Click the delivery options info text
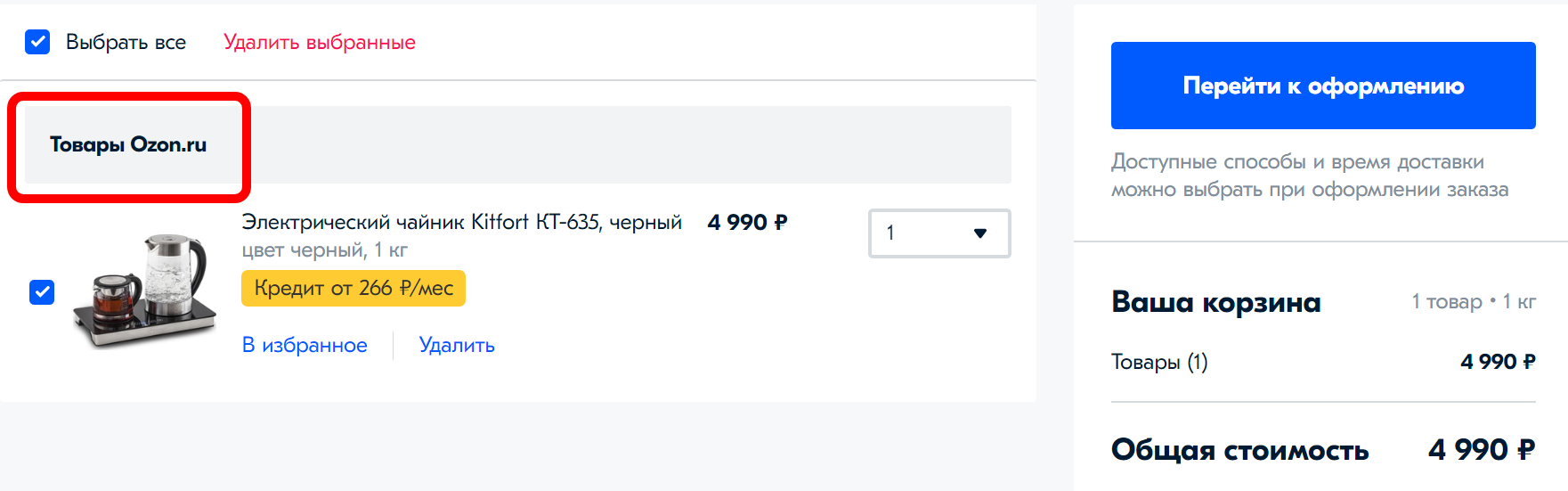This screenshot has height=491, width=1568. click(x=1309, y=176)
